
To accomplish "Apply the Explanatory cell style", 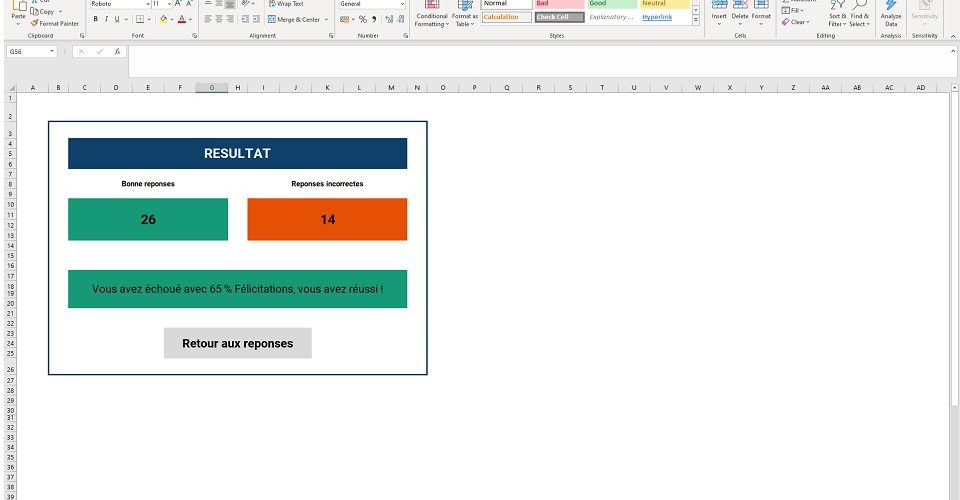I will click(x=612, y=17).
